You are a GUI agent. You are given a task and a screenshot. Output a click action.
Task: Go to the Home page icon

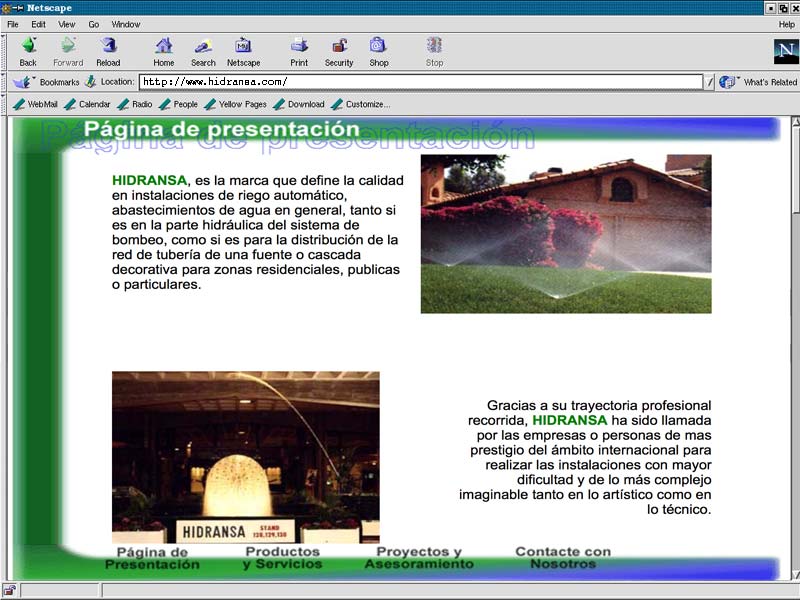pyautogui.click(x=164, y=46)
